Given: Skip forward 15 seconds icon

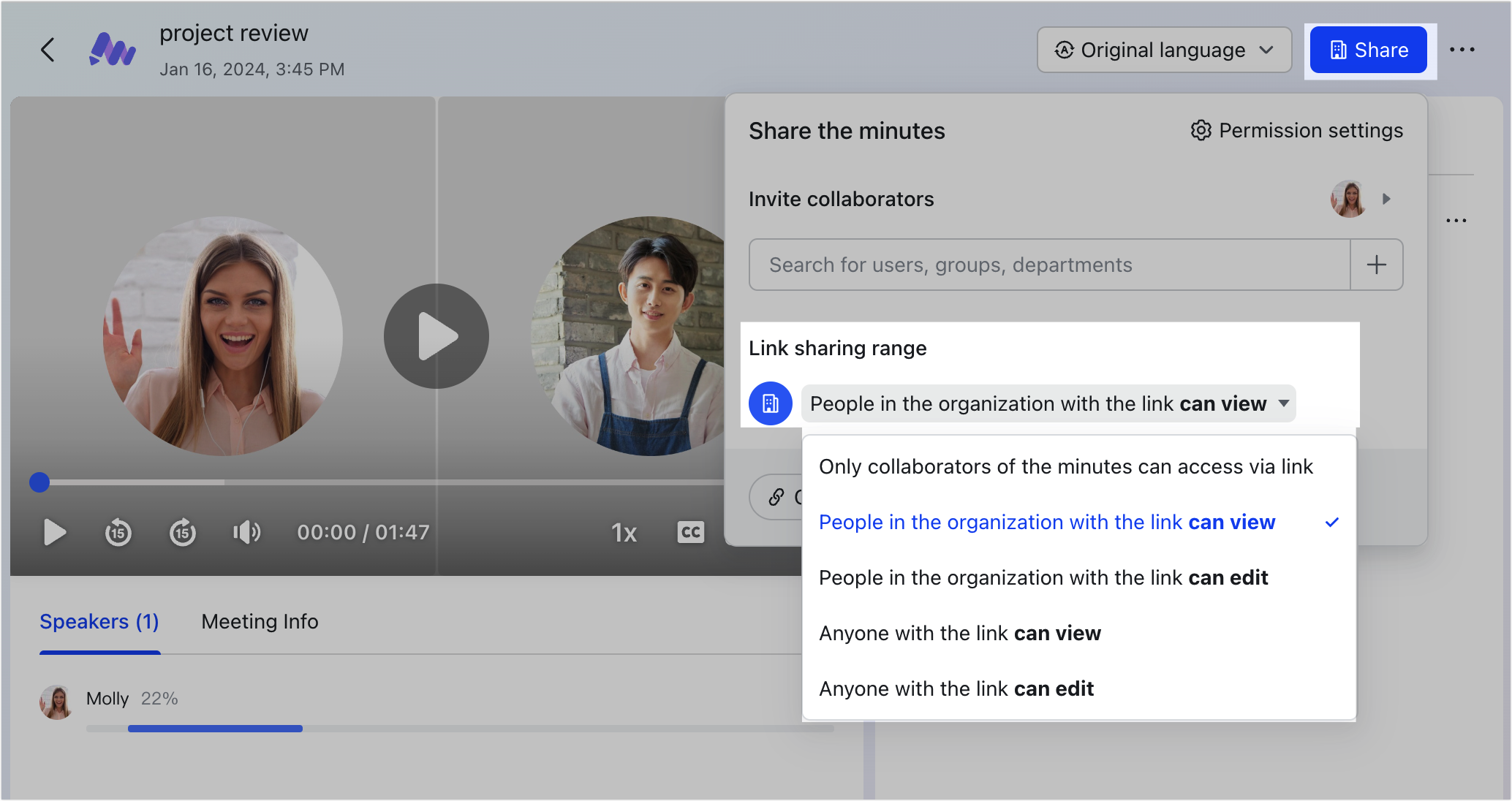Looking at the screenshot, I should point(183,532).
